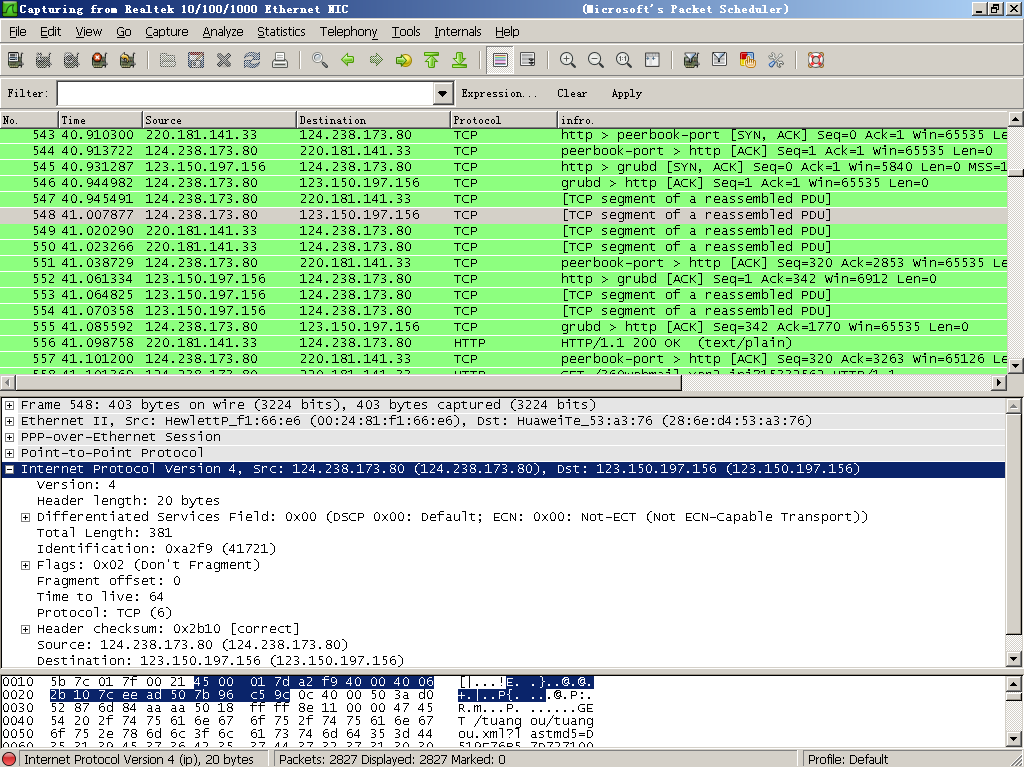Screen dimensions: 1024x768
Task: Collapse Internet Protocol Version 4 node
Action: pyautogui.click(x=10, y=469)
